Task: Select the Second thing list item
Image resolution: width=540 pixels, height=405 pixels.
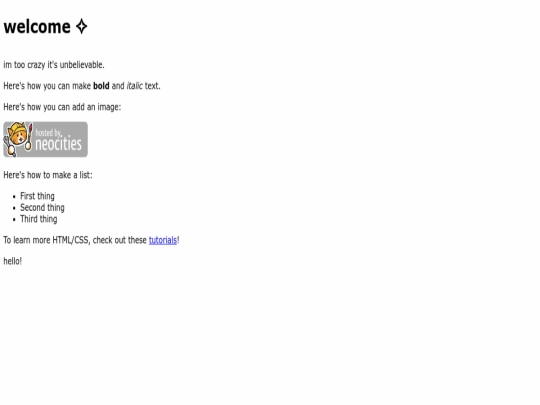Action: pos(42,207)
